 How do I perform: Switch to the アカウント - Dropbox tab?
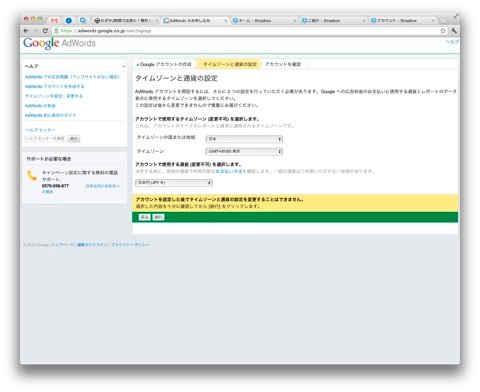pos(403,20)
